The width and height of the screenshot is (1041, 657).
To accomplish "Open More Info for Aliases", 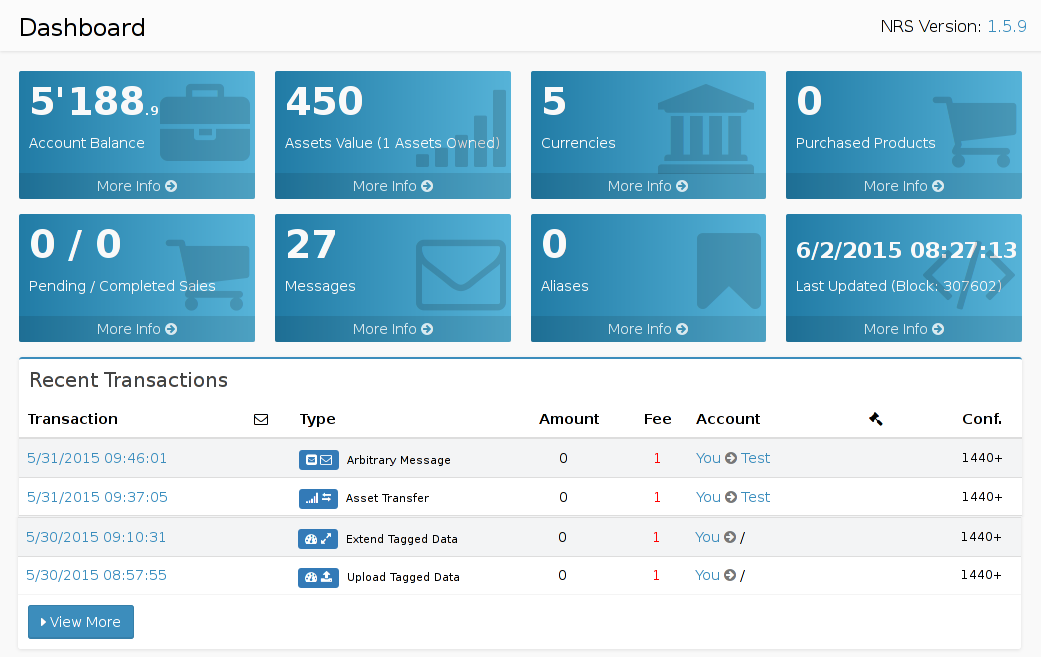I will (648, 329).
